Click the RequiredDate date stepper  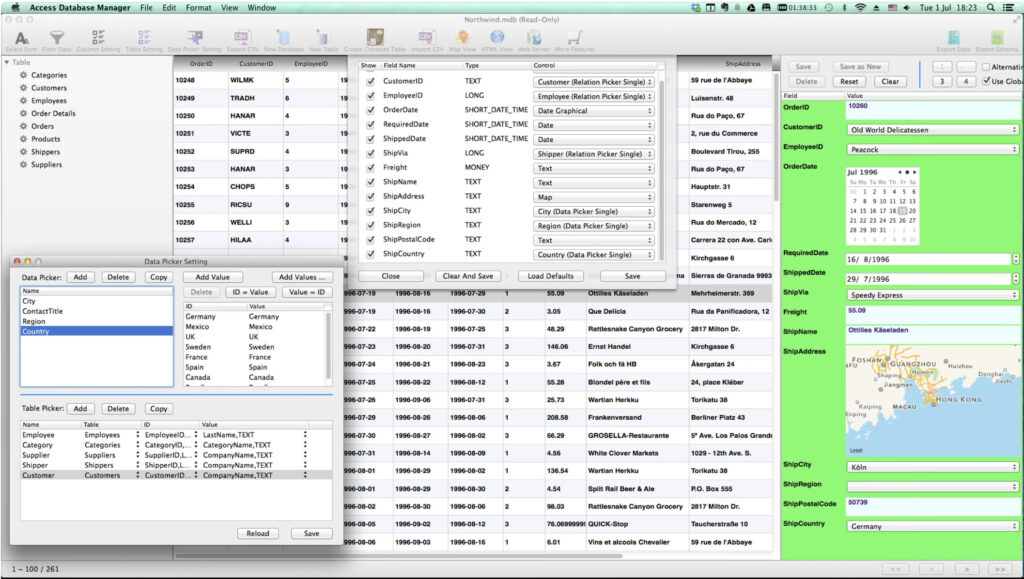tap(1016, 259)
